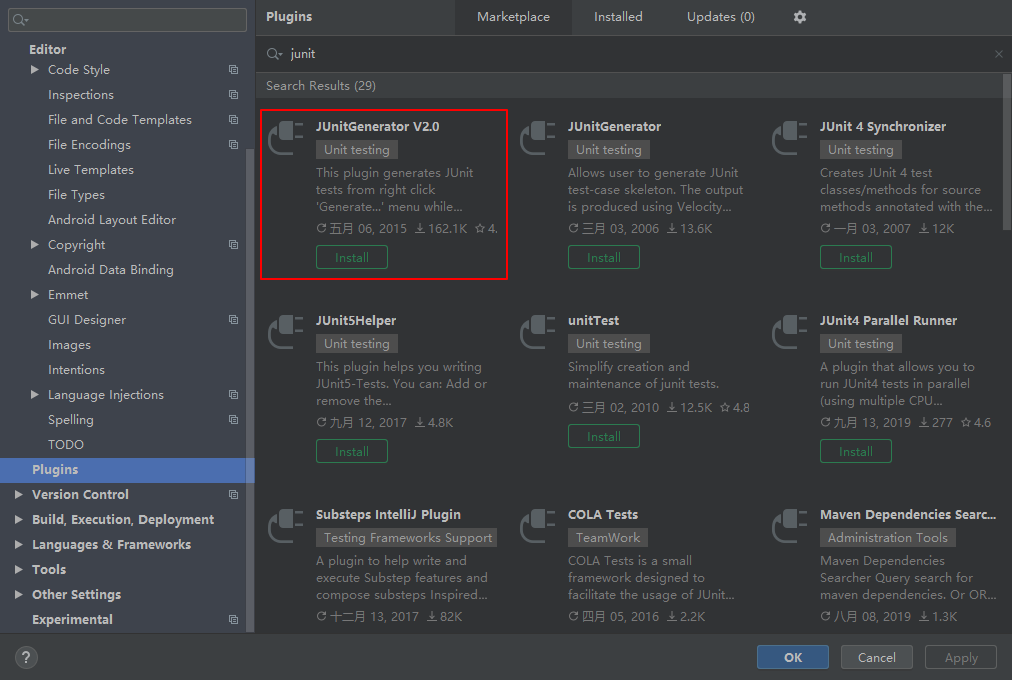Click plugin icon of Maven Dependencies Search

[x=789, y=526]
